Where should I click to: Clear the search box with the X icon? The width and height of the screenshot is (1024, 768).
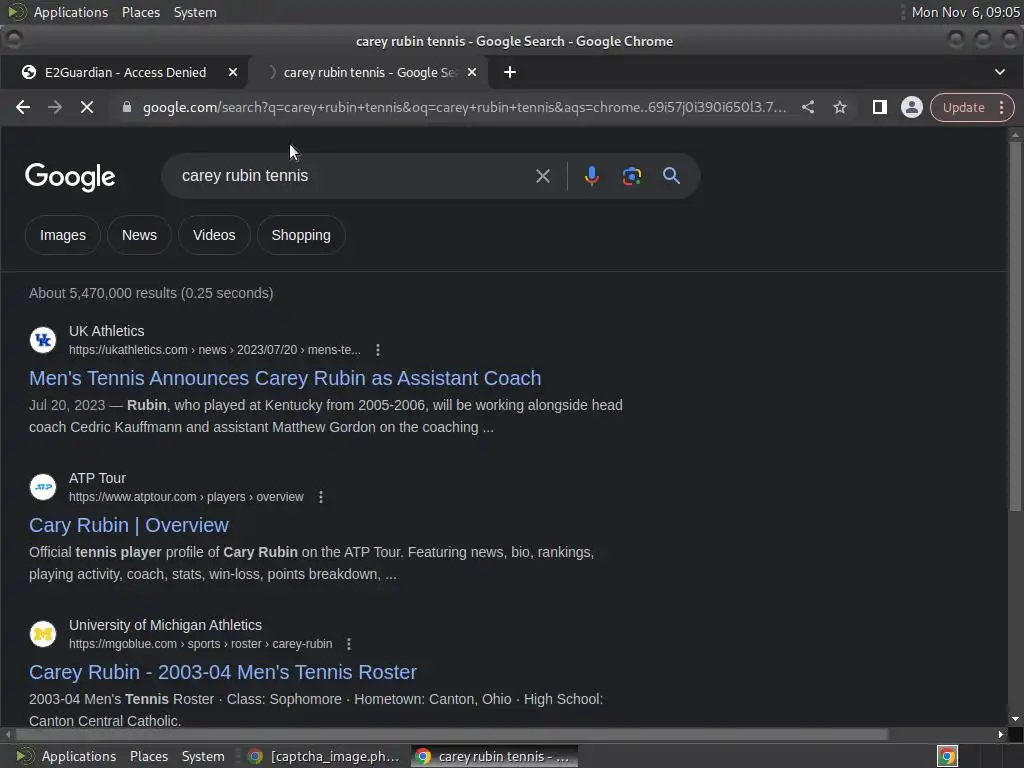543,176
